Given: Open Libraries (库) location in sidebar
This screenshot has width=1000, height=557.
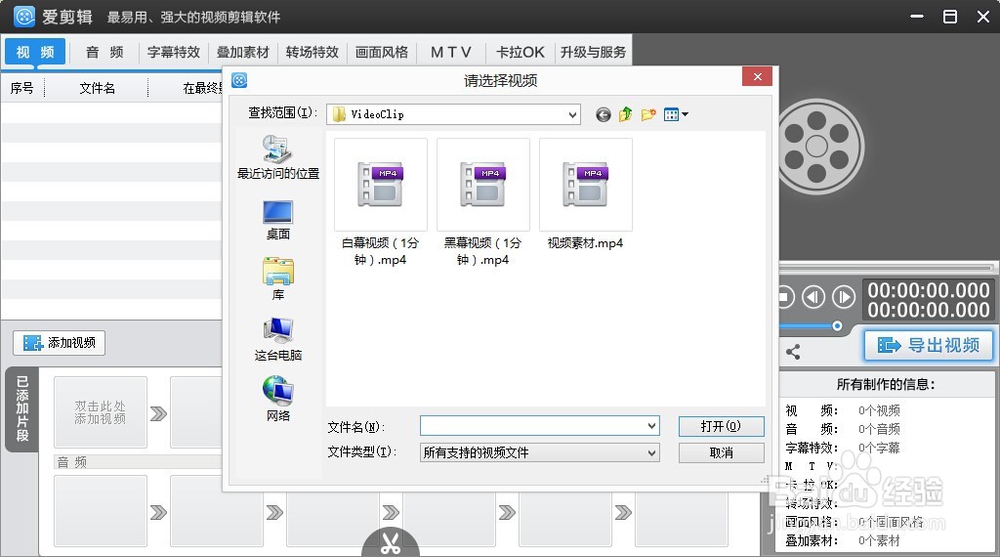Looking at the screenshot, I should (278, 279).
